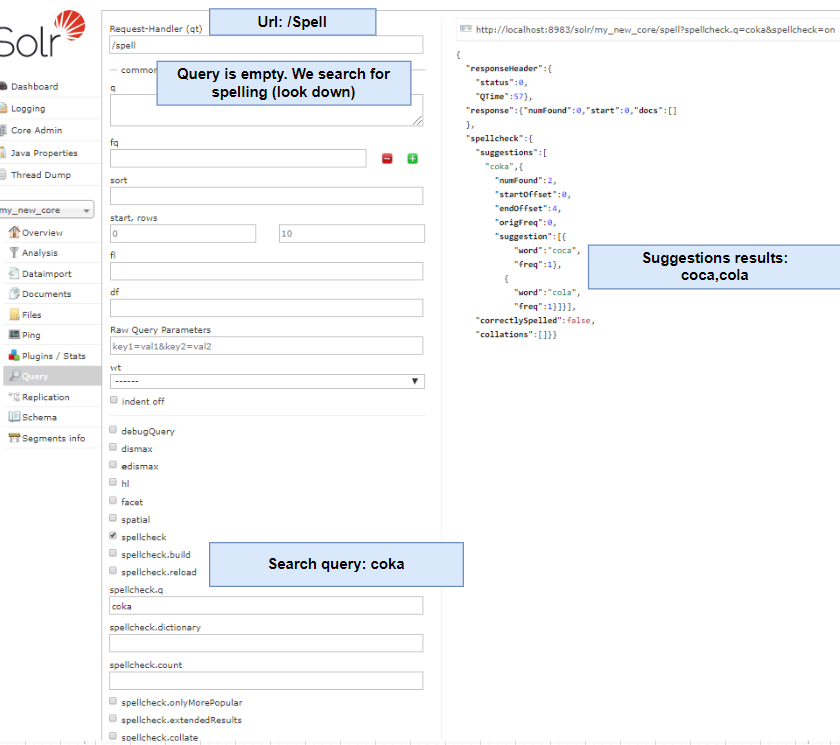Image resolution: width=840 pixels, height=745 pixels.
Task: Enable the hl highlighting checkbox
Action: coord(113,482)
